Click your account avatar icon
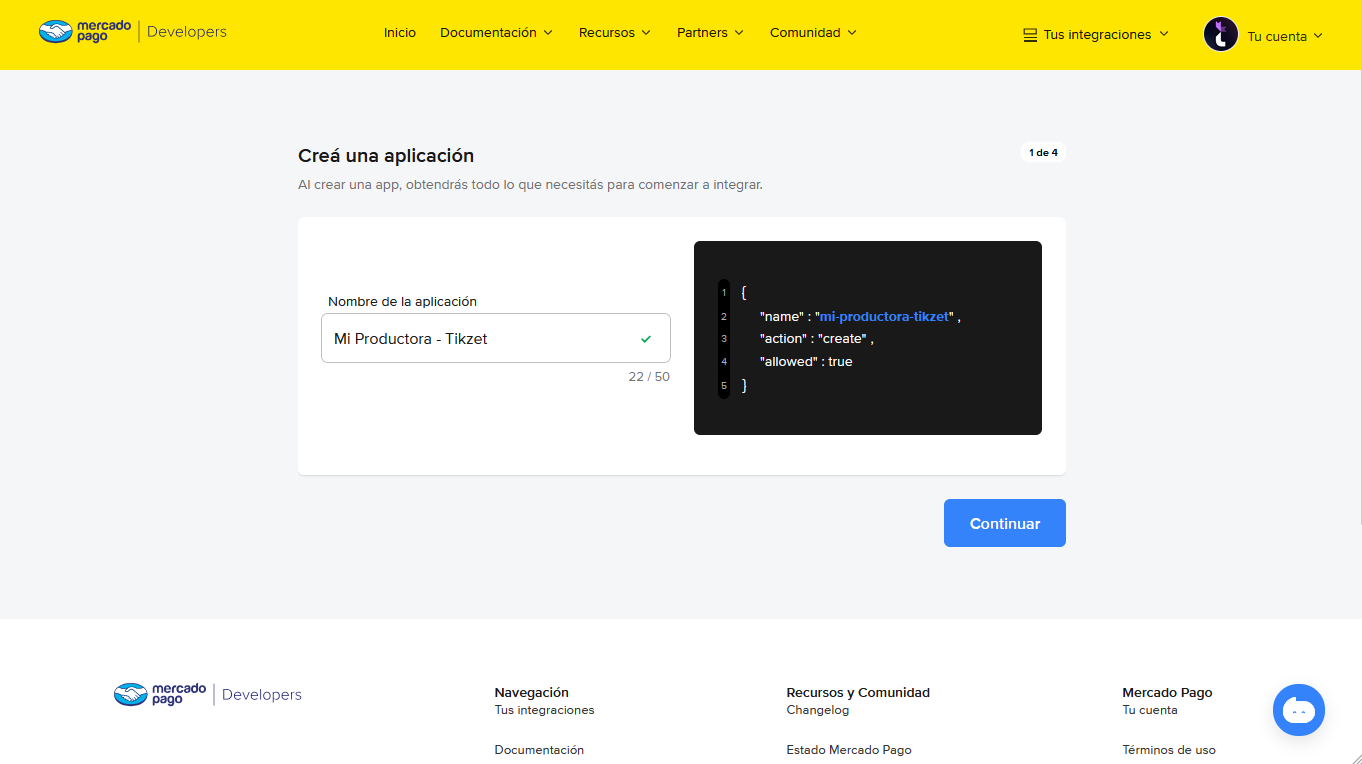This screenshot has width=1362, height=764. click(x=1221, y=34)
